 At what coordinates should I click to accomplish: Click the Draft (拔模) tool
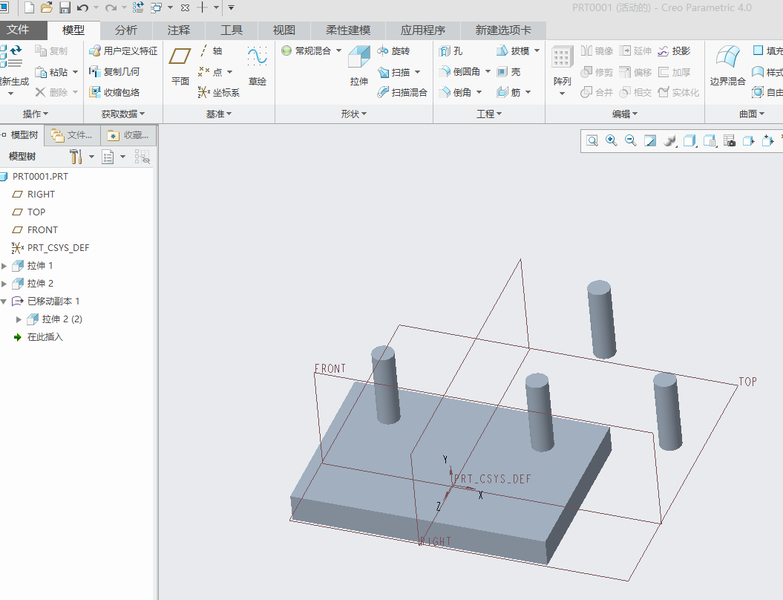[x=513, y=51]
